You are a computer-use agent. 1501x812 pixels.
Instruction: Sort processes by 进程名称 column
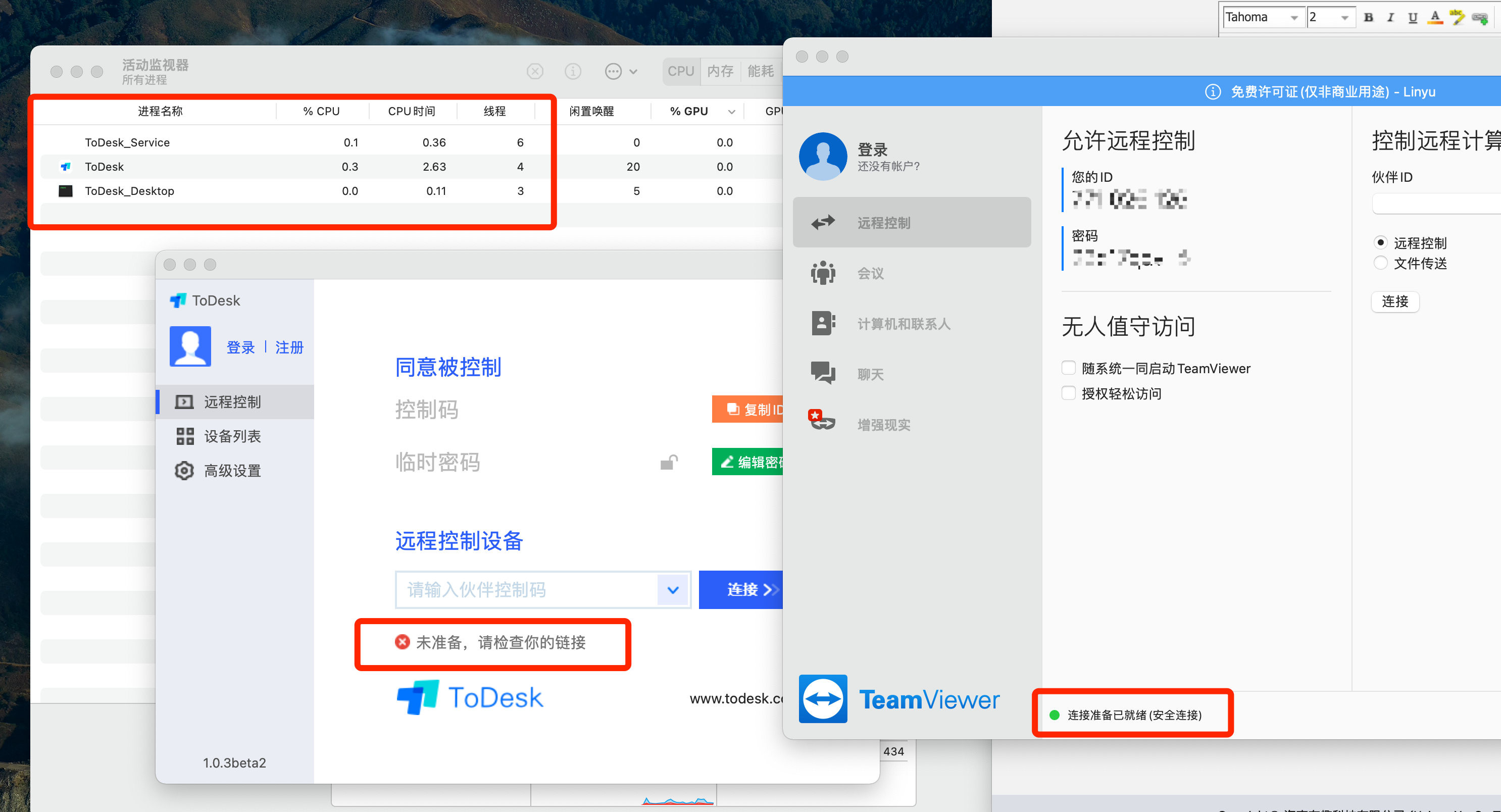(x=160, y=111)
